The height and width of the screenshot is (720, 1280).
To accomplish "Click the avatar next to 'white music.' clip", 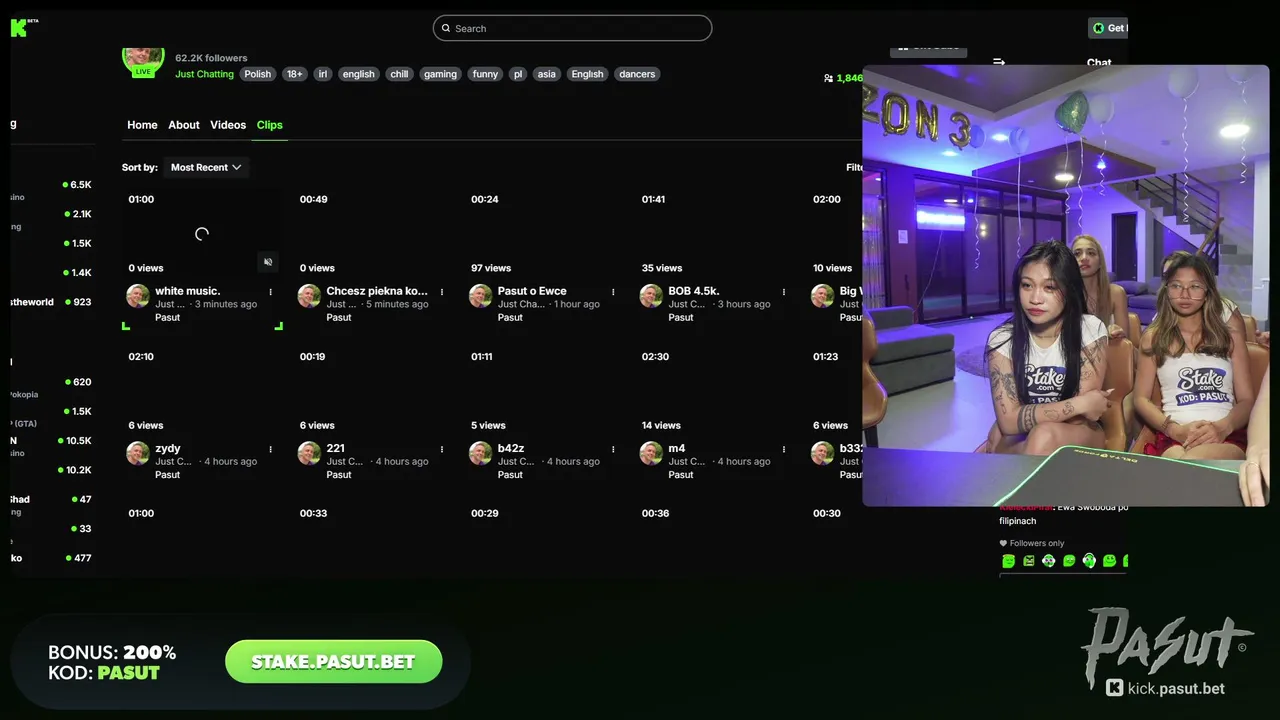I will (x=138, y=296).
